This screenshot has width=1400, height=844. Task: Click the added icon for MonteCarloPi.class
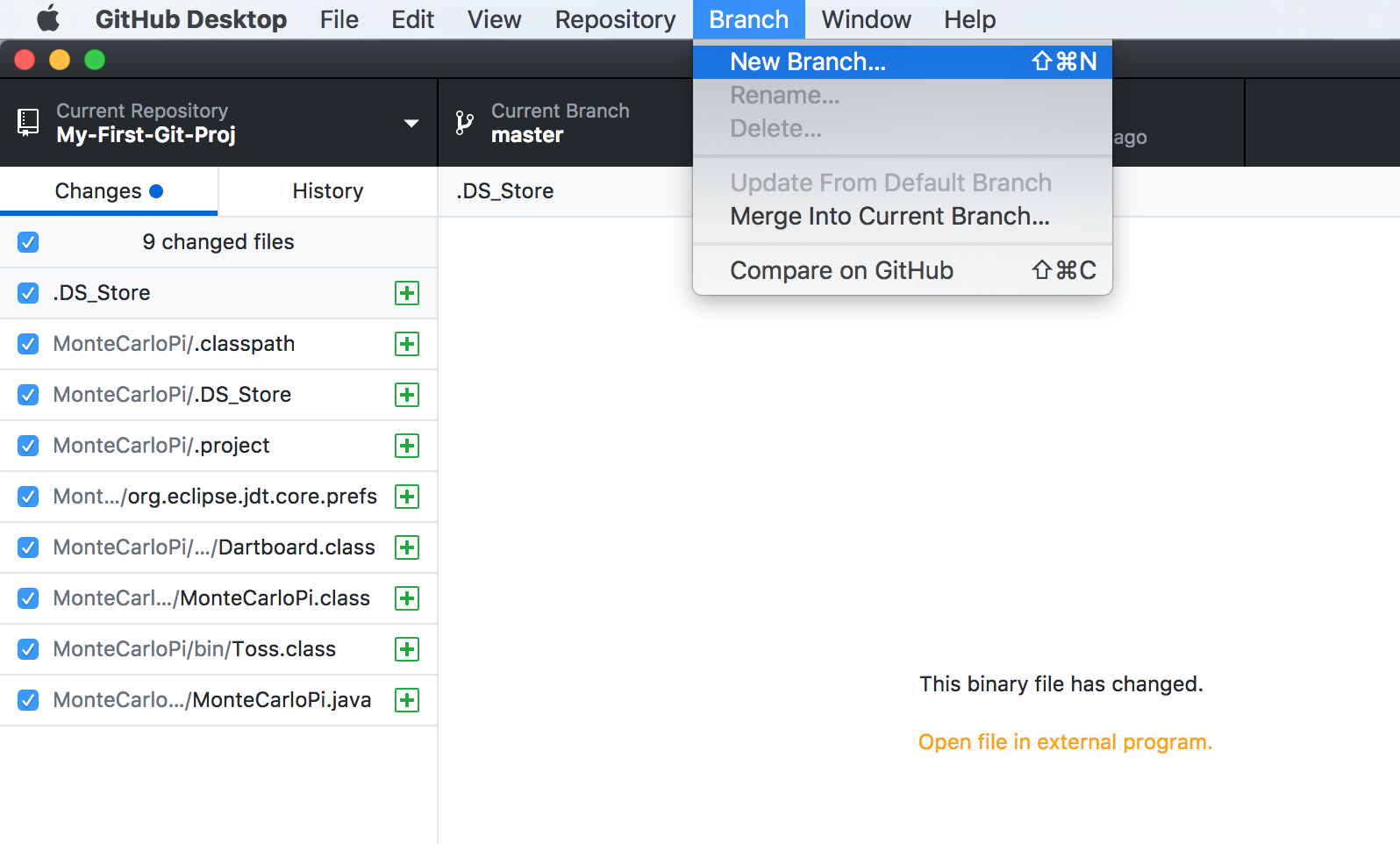407,598
